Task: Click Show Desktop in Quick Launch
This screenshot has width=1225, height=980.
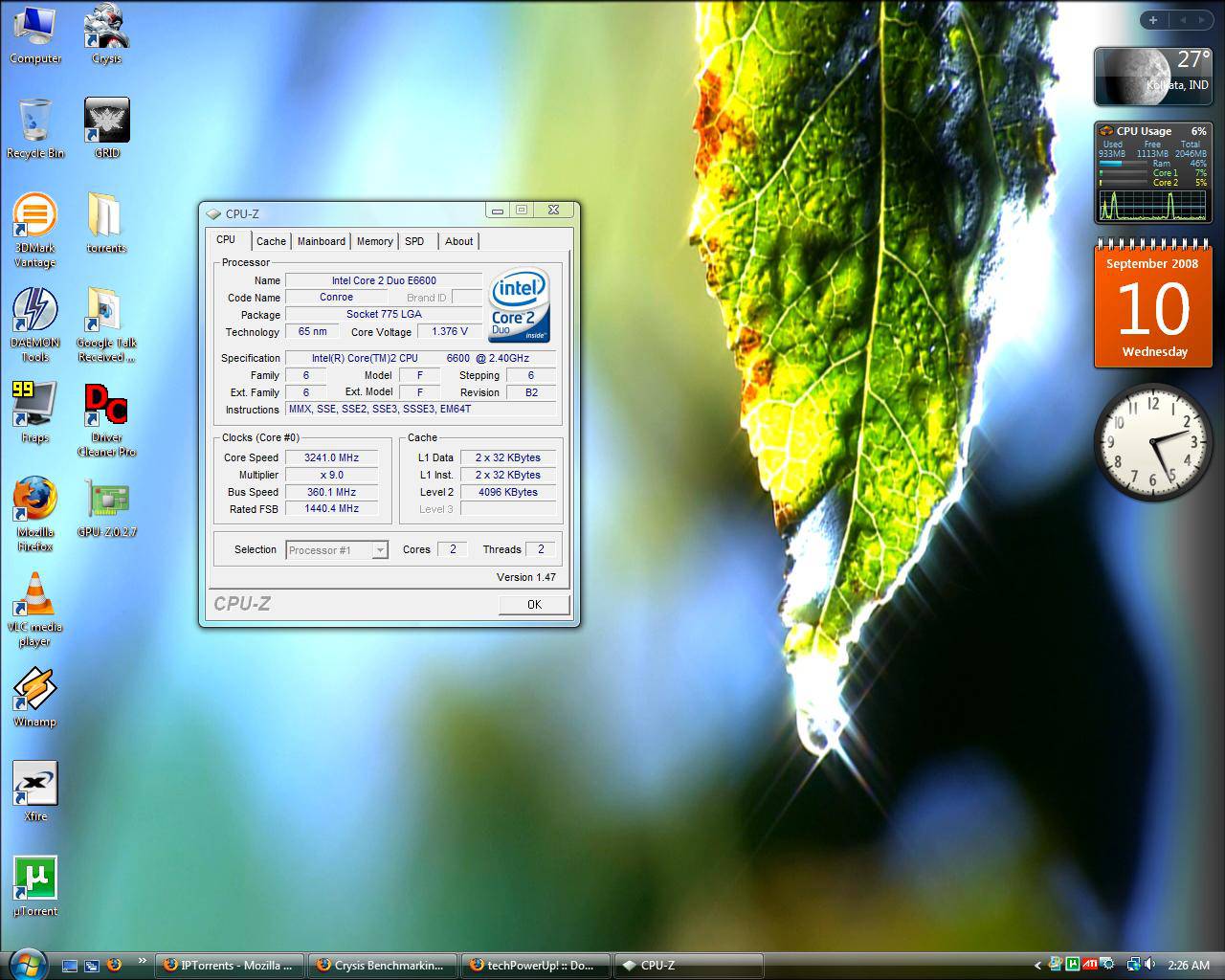Action: (70, 965)
